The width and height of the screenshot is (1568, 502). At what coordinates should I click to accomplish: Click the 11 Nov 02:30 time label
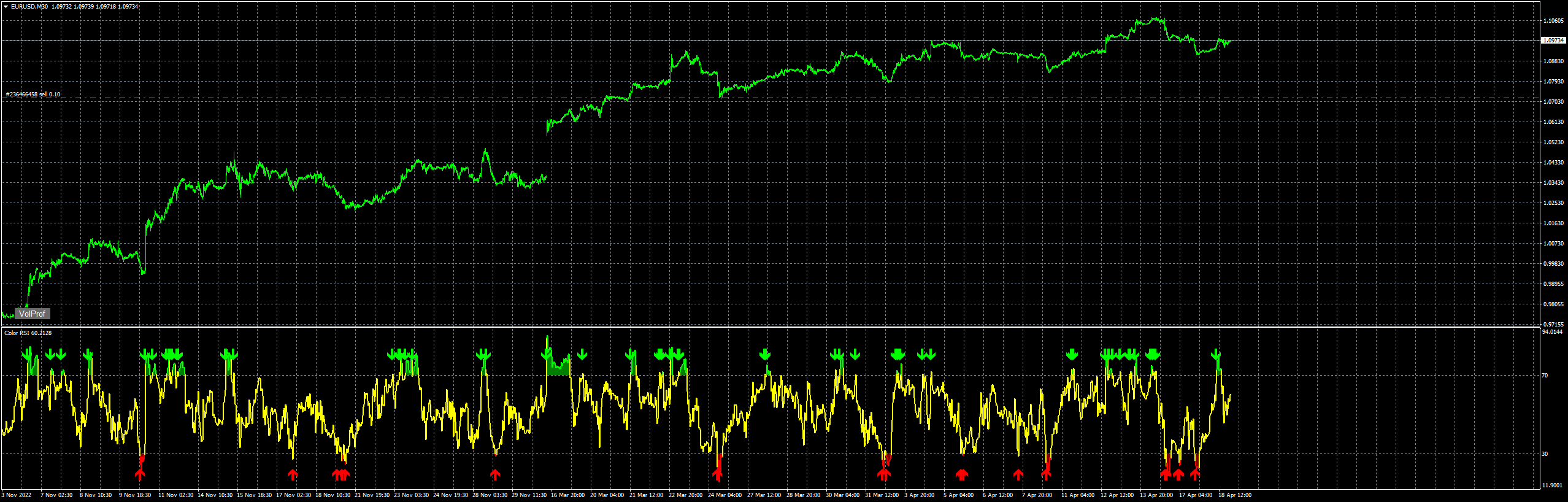pyautogui.click(x=175, y=495)
